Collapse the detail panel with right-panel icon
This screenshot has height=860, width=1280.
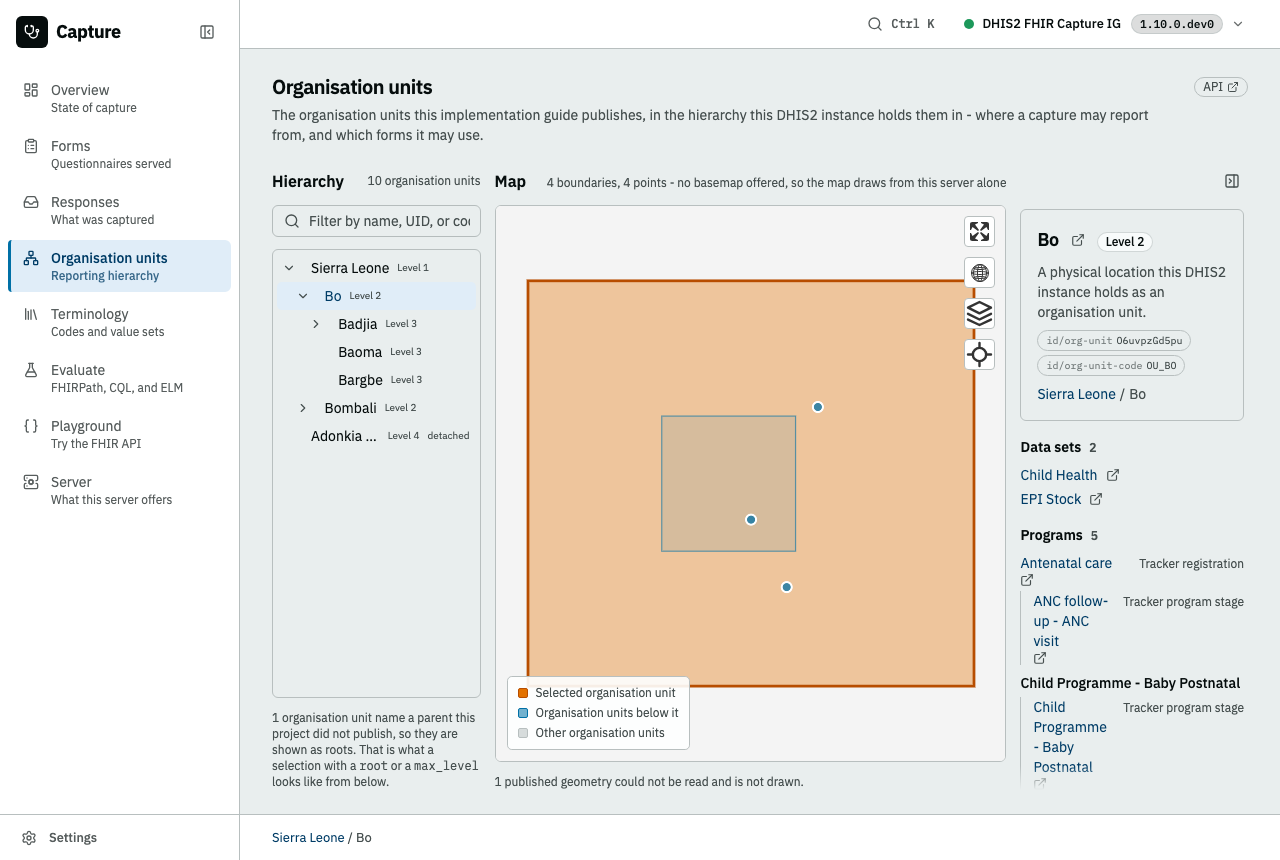tap(1232, 181)
